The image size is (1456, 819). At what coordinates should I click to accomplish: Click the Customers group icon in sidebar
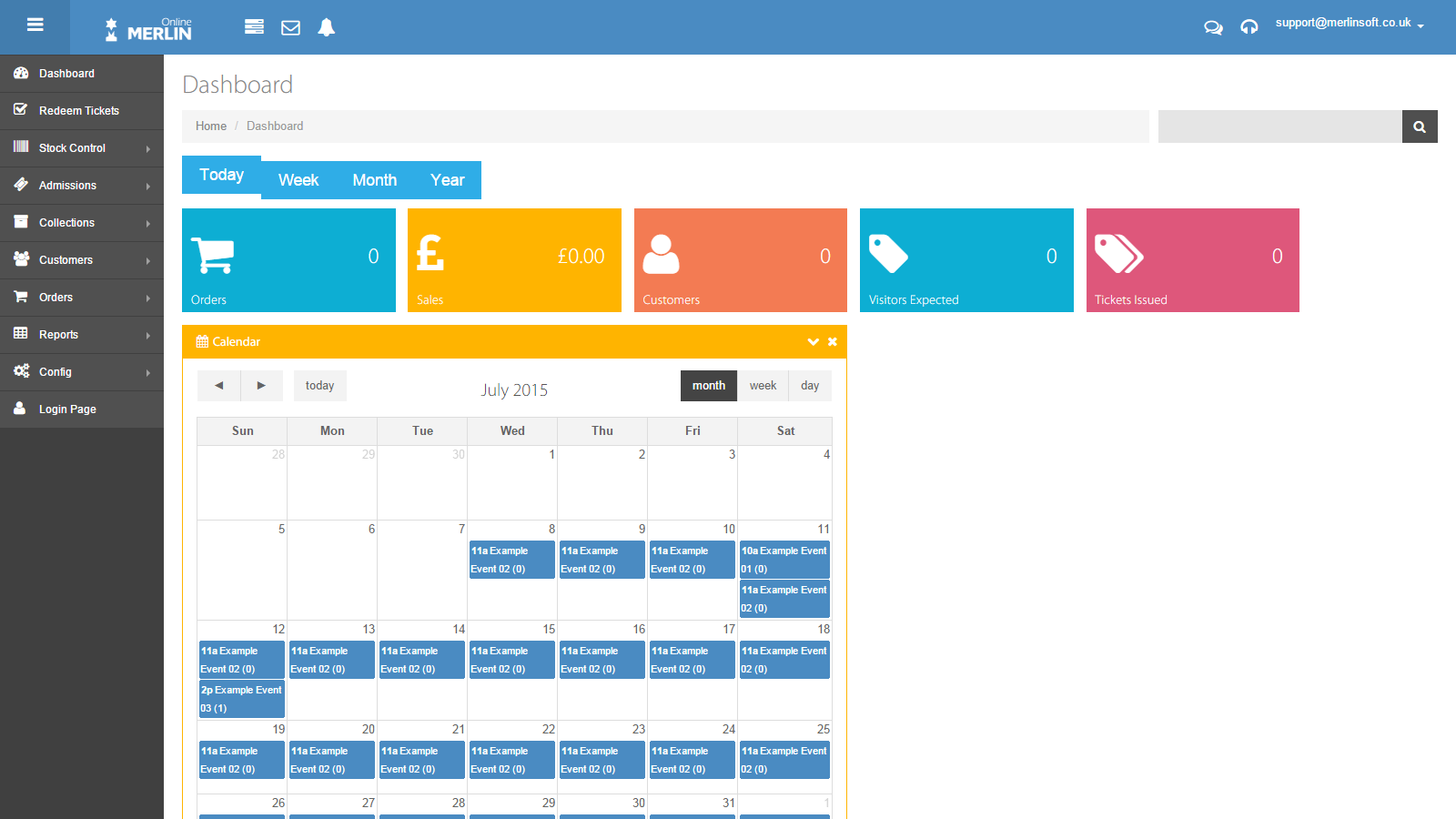21,259
